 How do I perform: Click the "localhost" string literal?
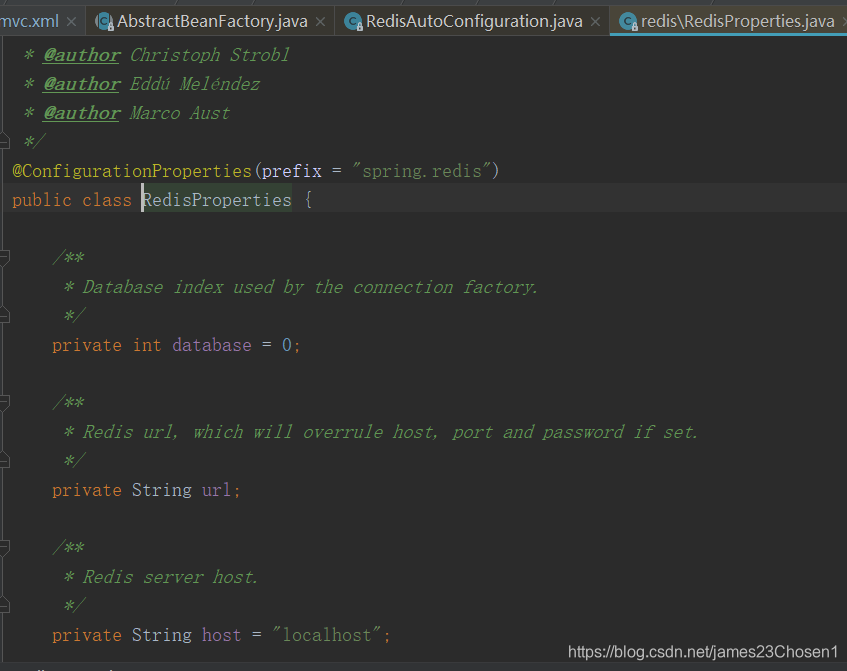[327, 635]
